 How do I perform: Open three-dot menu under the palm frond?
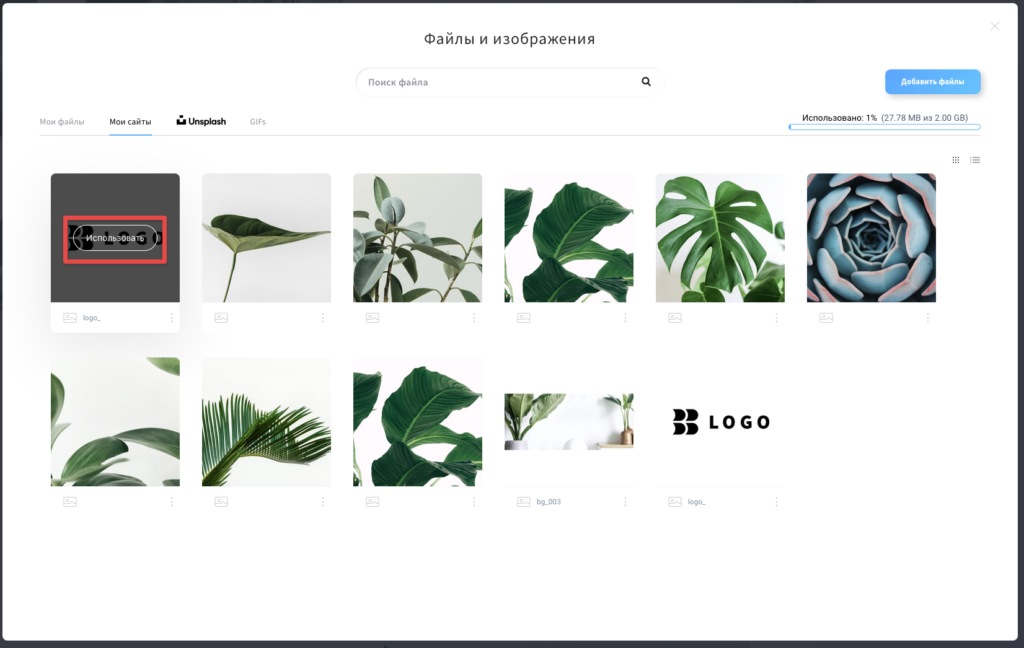pos(323,502)
